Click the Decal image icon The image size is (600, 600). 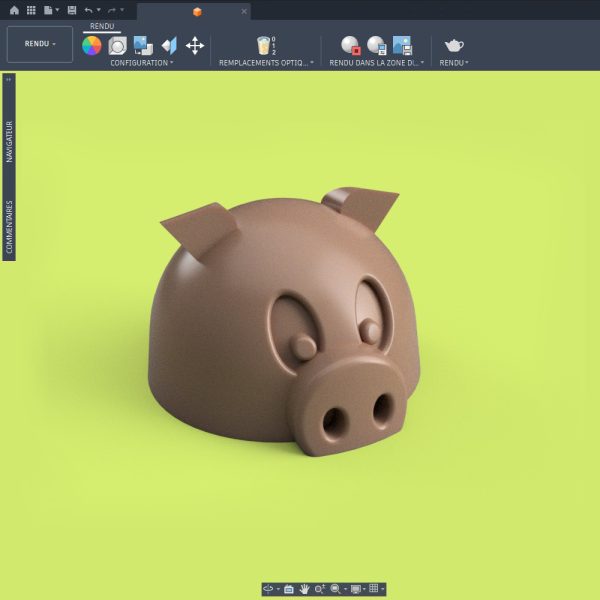click(143, 46)
